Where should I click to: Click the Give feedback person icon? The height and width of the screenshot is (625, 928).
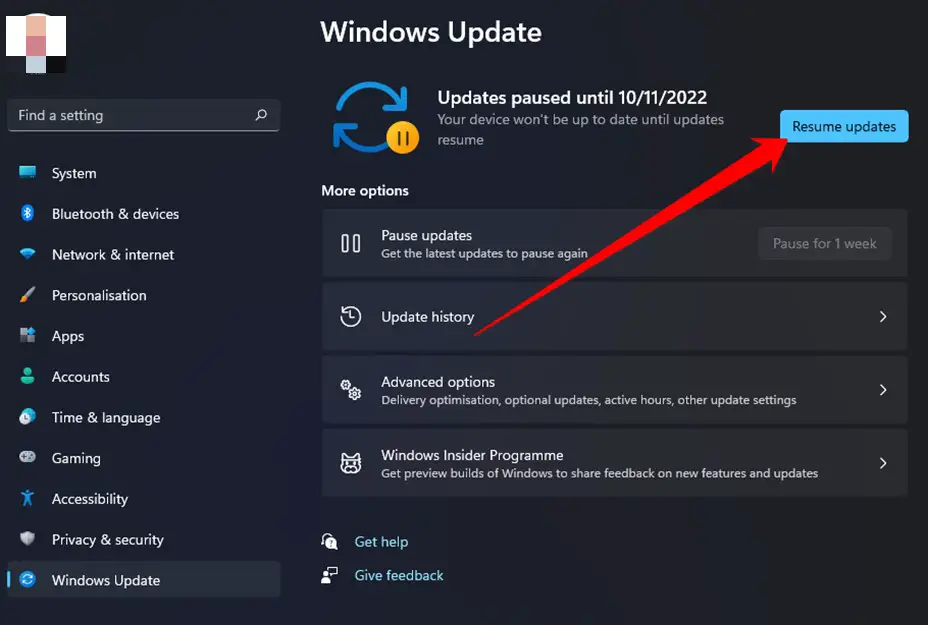(x=330, y=575)
